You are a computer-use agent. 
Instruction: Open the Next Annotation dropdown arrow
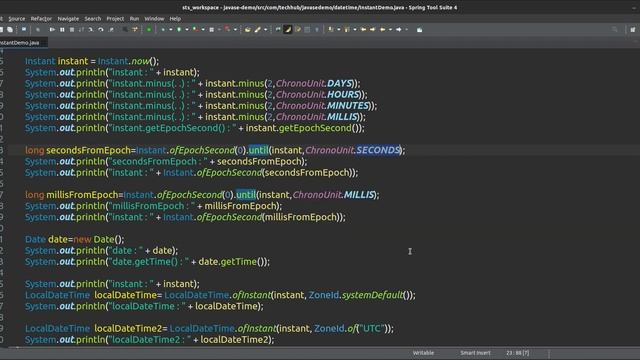pyautogui.click(x=338, y=29)
